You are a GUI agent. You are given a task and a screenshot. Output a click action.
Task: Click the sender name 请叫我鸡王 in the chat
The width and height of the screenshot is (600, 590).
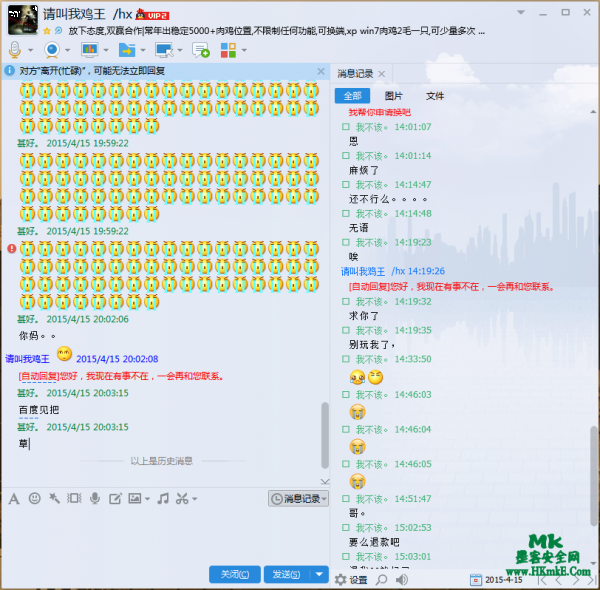click(x=27, y=359)
